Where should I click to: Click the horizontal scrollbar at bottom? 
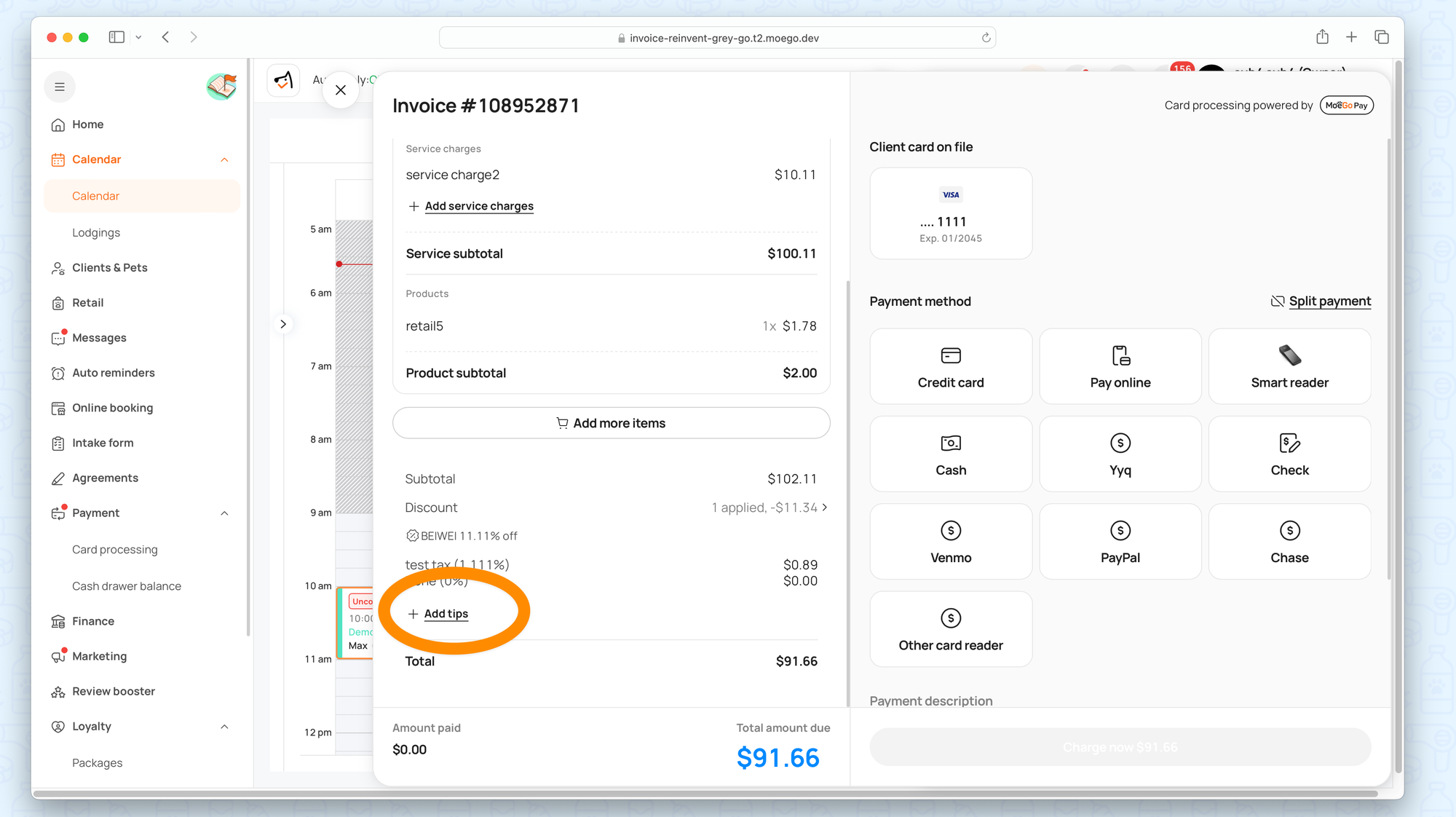coord(705,794)
